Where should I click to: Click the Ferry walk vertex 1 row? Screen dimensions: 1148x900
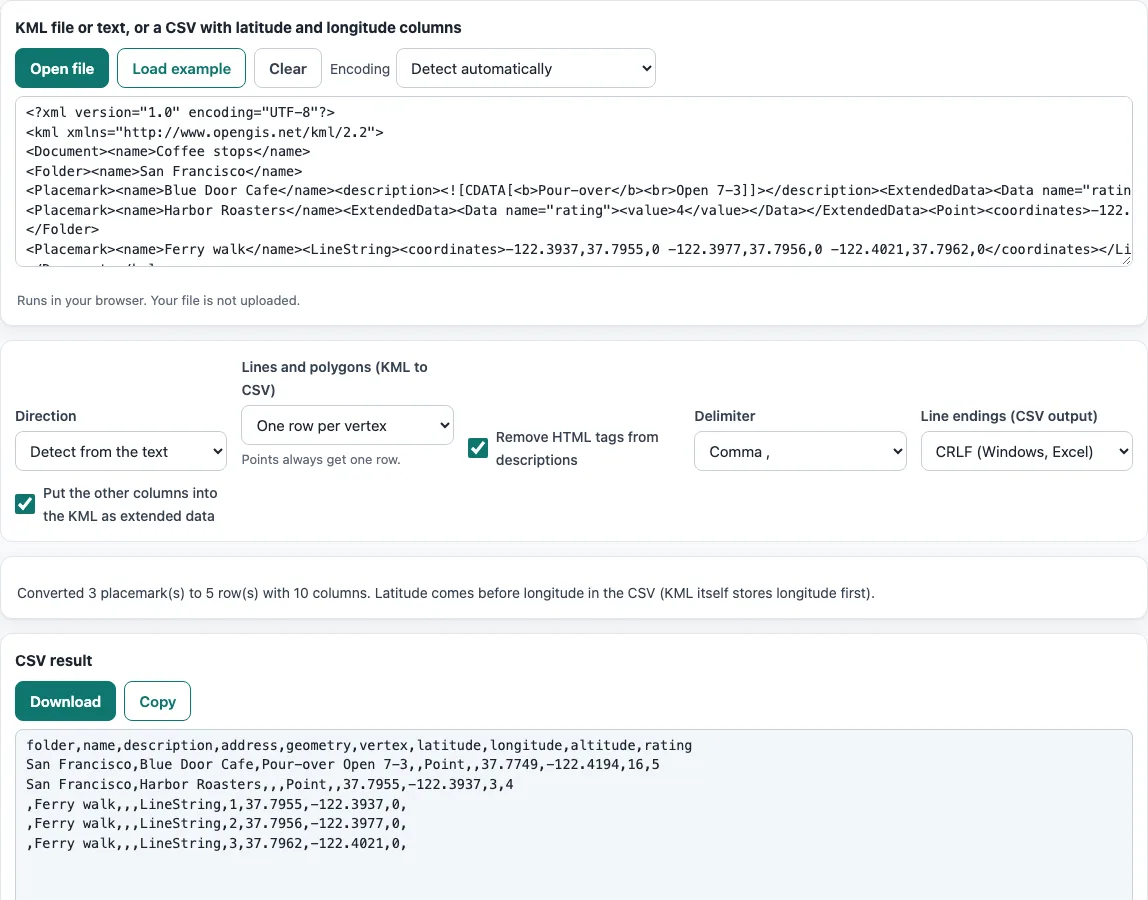point(217,804)
